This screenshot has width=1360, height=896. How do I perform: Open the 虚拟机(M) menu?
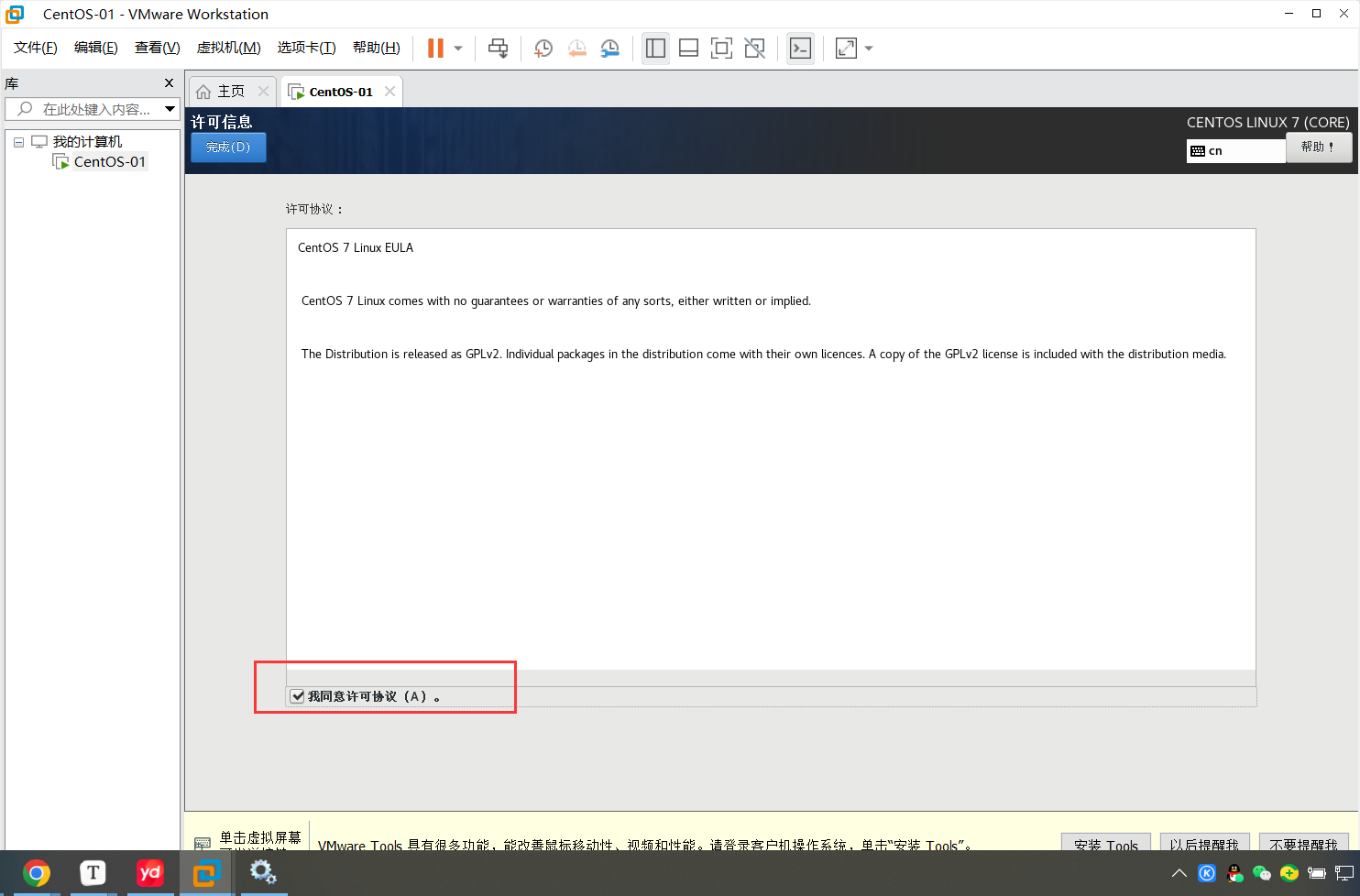(229, 48)
